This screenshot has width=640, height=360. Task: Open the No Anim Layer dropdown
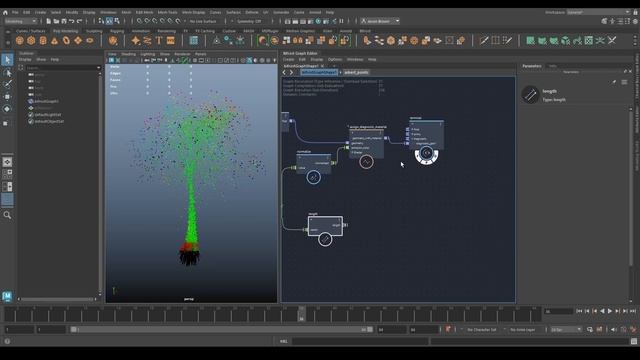coord(523,329)
